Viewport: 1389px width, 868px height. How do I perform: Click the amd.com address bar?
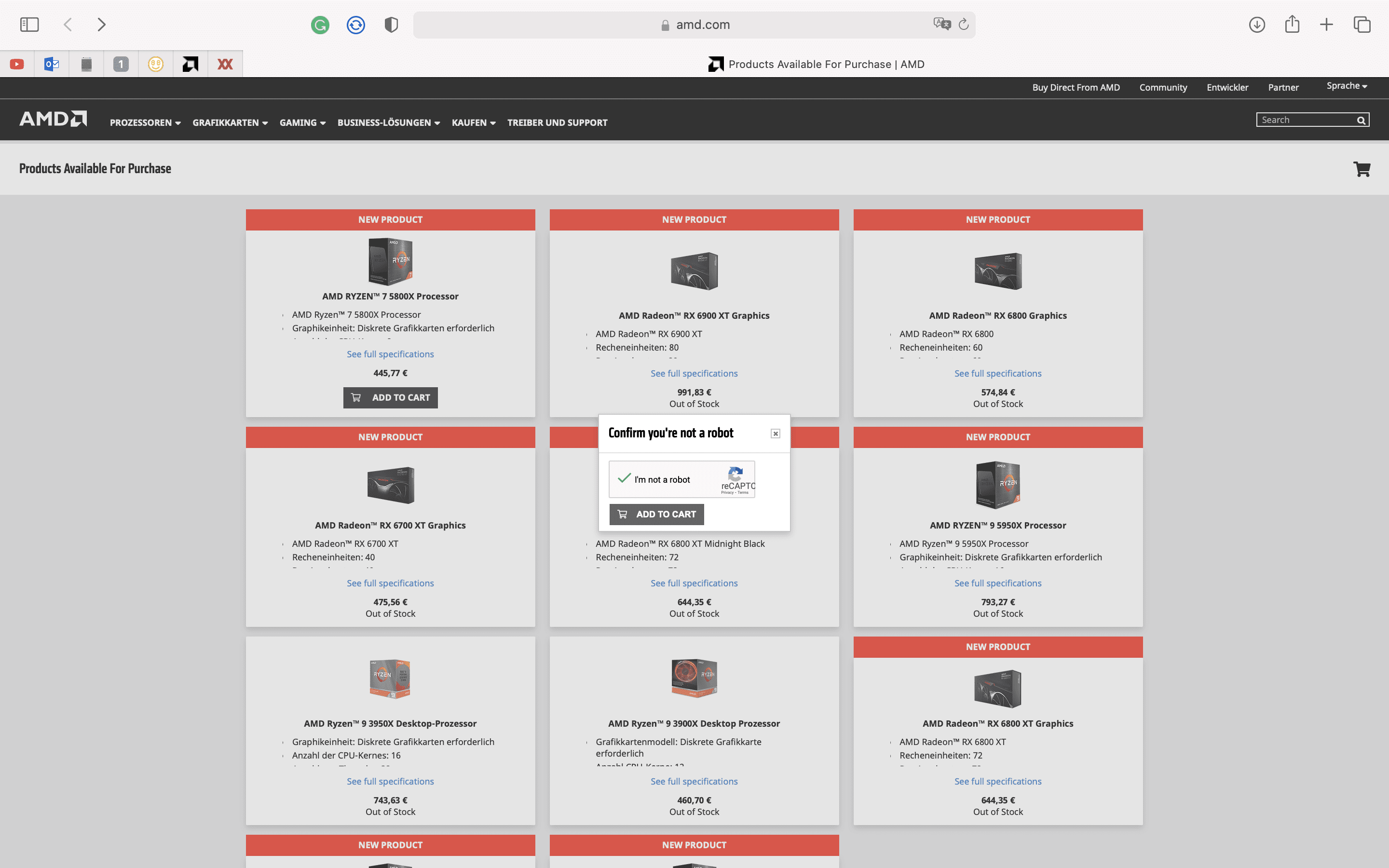click(694, 25)
